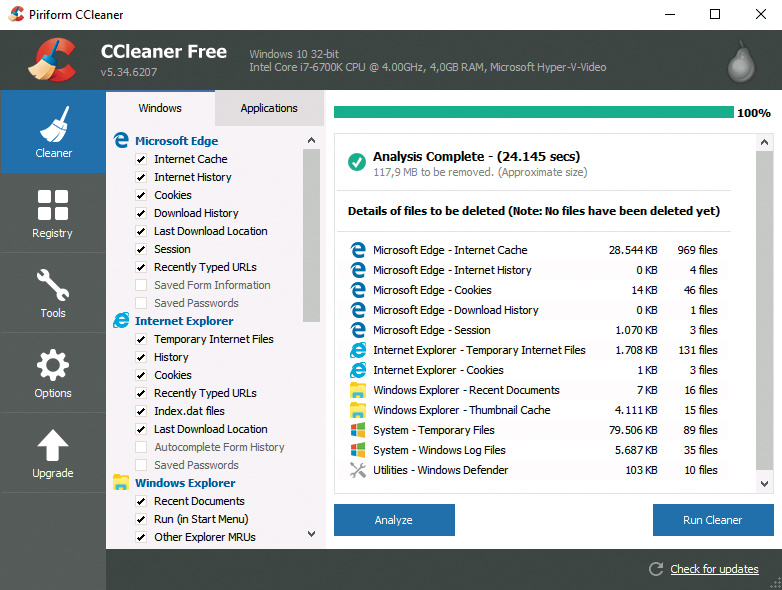This screenshot has height=590, width=782.
Task: Click the Internet Explorer category icon
Action: (121, 320)
